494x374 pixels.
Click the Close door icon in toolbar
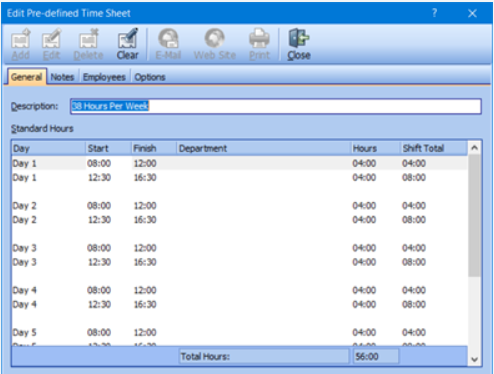point(299,44)
